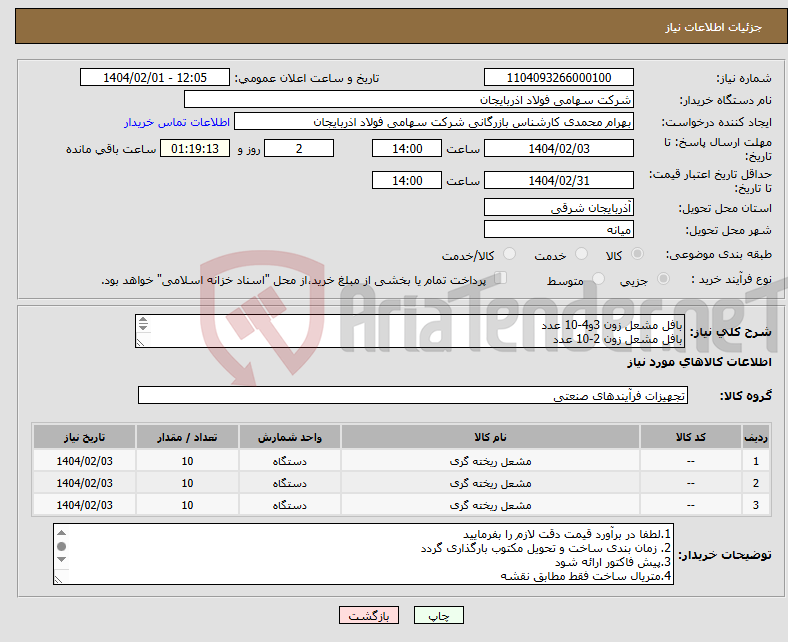788x642 pixels.
Task: Click column header تاریخ نیاز
Action: click(x=84, y=437)
